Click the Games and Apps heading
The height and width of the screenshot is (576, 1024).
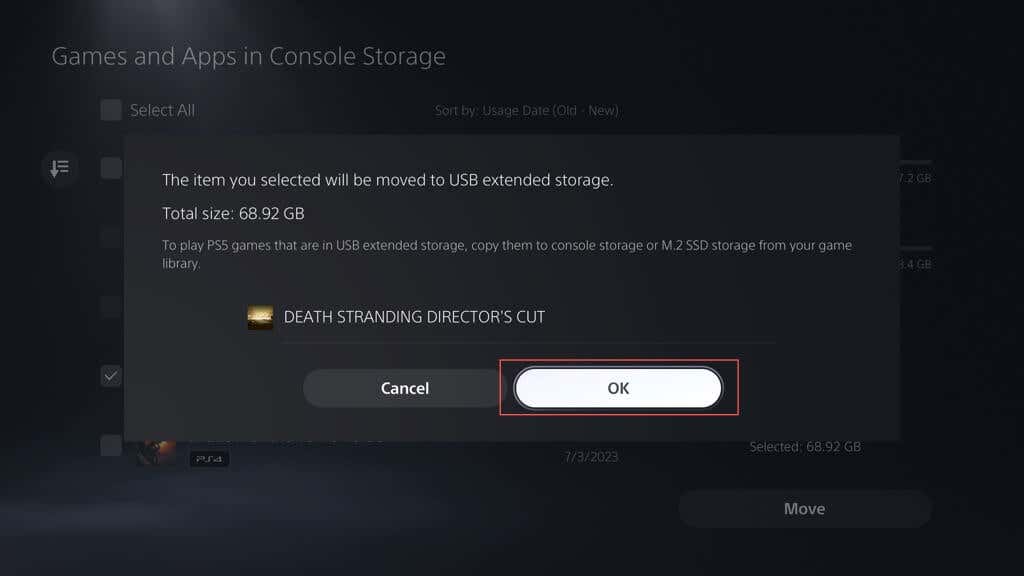[250, 57]
